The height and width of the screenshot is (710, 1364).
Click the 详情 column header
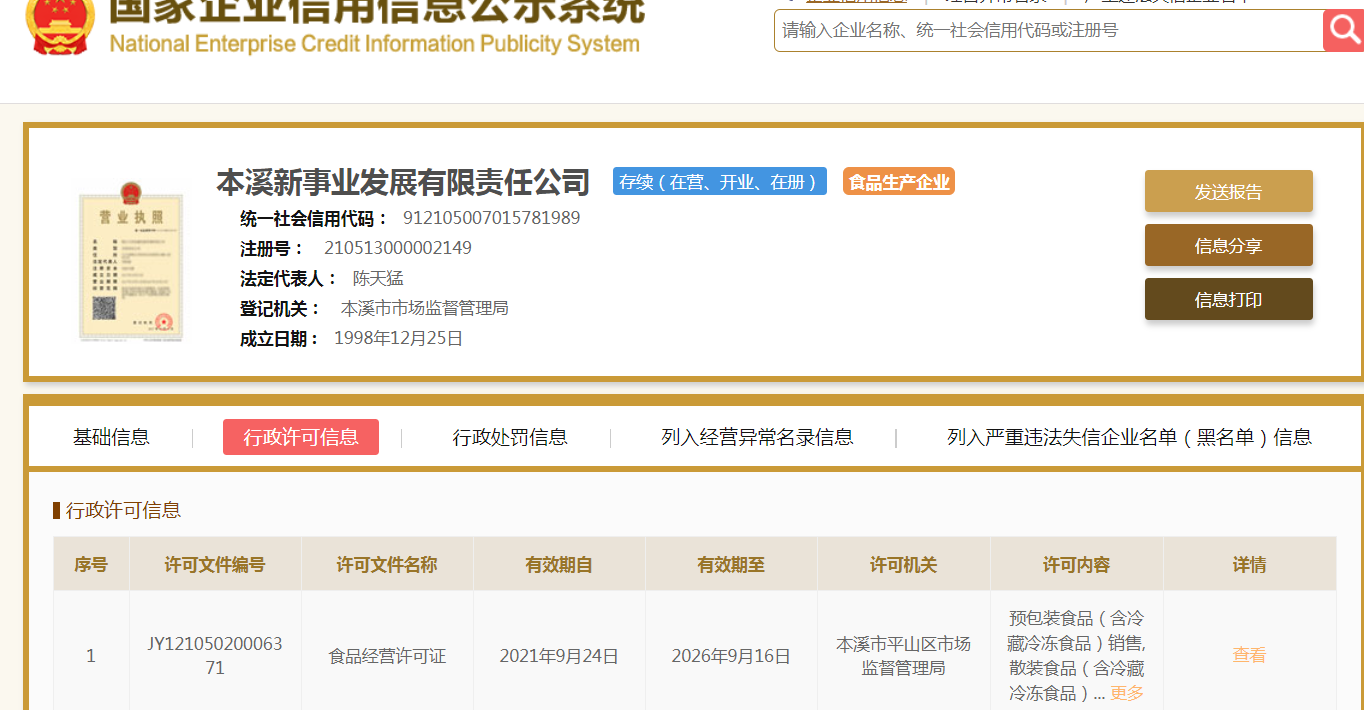tap(1250, 564)
